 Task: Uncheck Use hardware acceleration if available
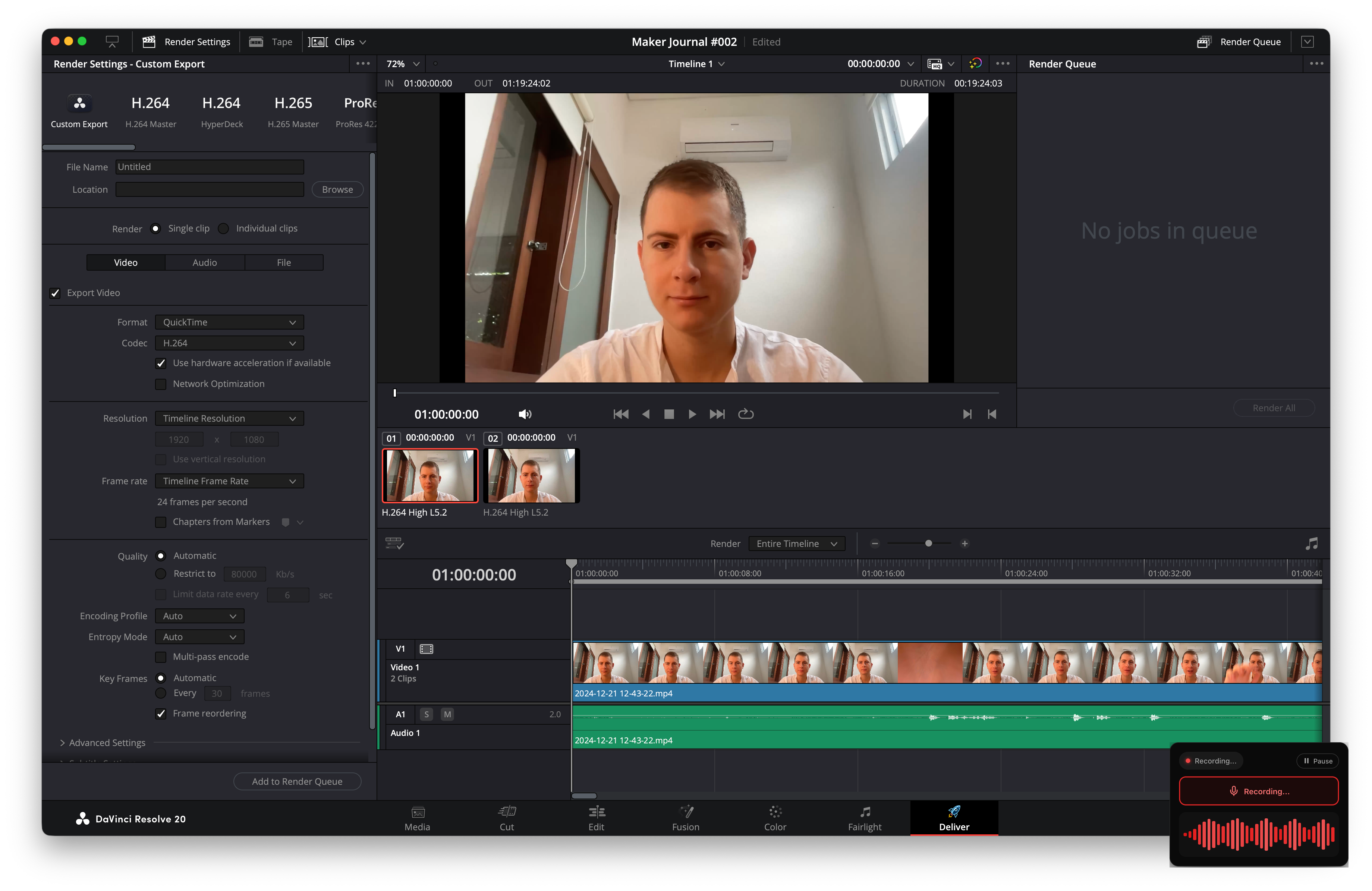tap(161, 363)
